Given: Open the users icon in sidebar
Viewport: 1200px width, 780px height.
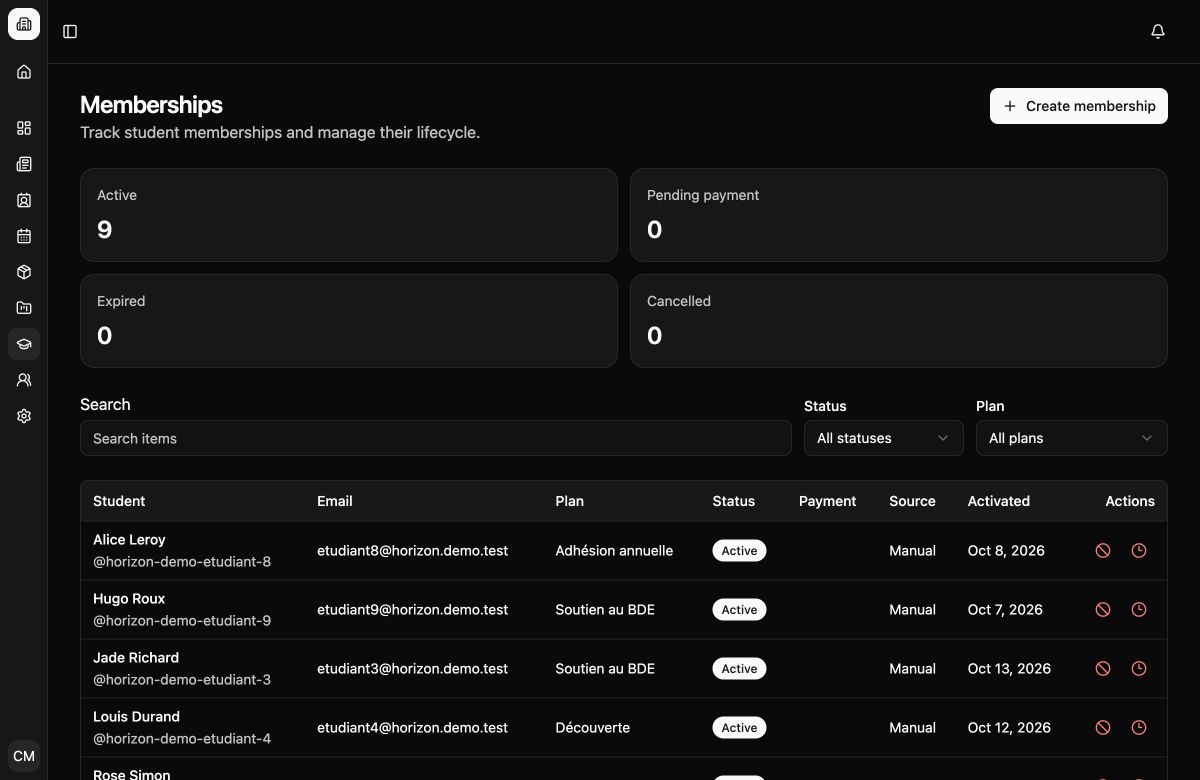Looking at the screenshot, I should [x=24, y=380].
